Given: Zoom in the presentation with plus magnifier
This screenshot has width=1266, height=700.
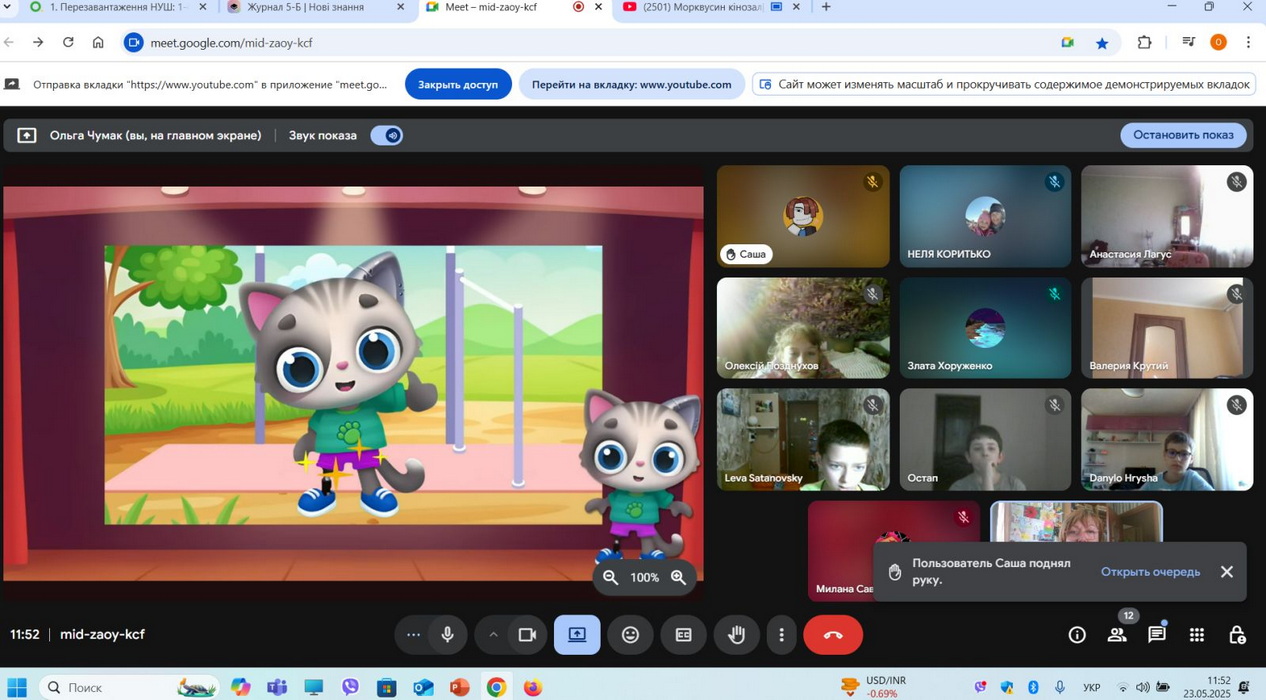Looking at the screenshot, I should (678, 577).
